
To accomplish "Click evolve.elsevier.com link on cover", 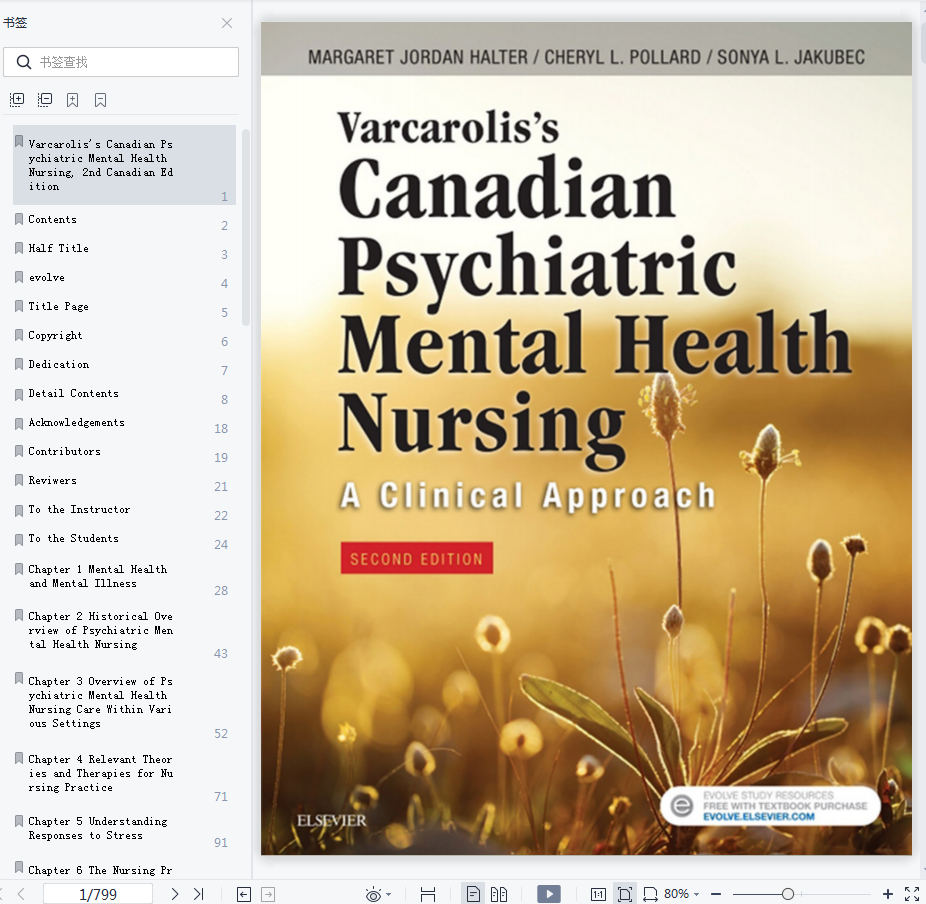I will coord(758,817).
